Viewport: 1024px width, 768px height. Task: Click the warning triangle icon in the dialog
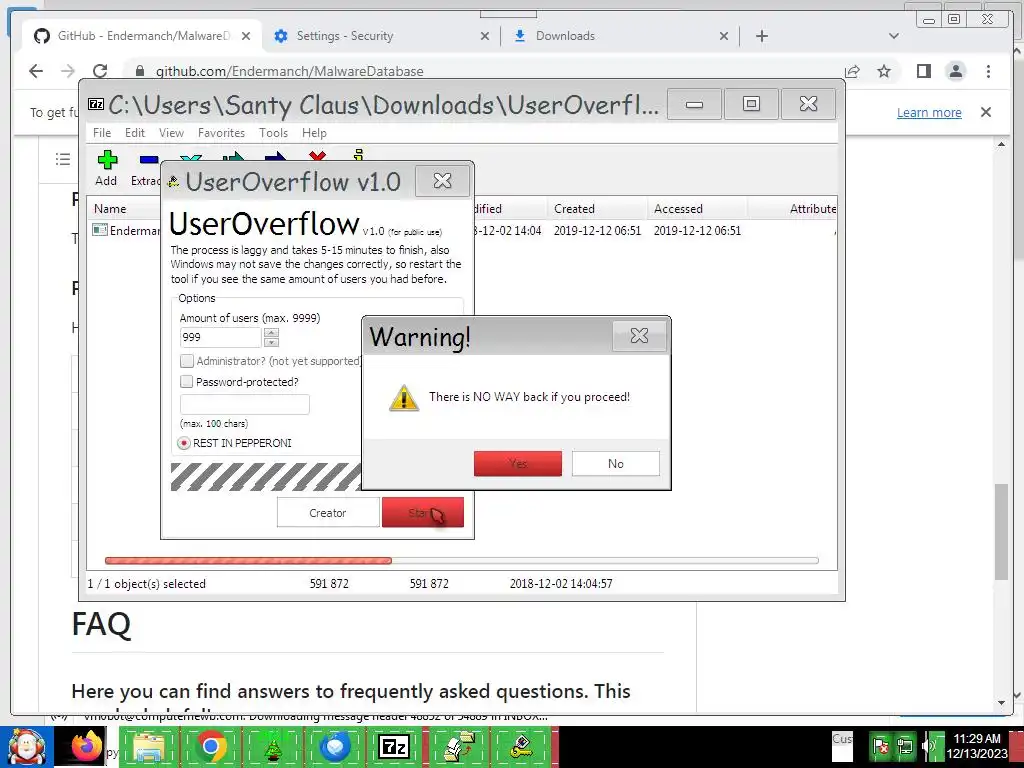404,398
